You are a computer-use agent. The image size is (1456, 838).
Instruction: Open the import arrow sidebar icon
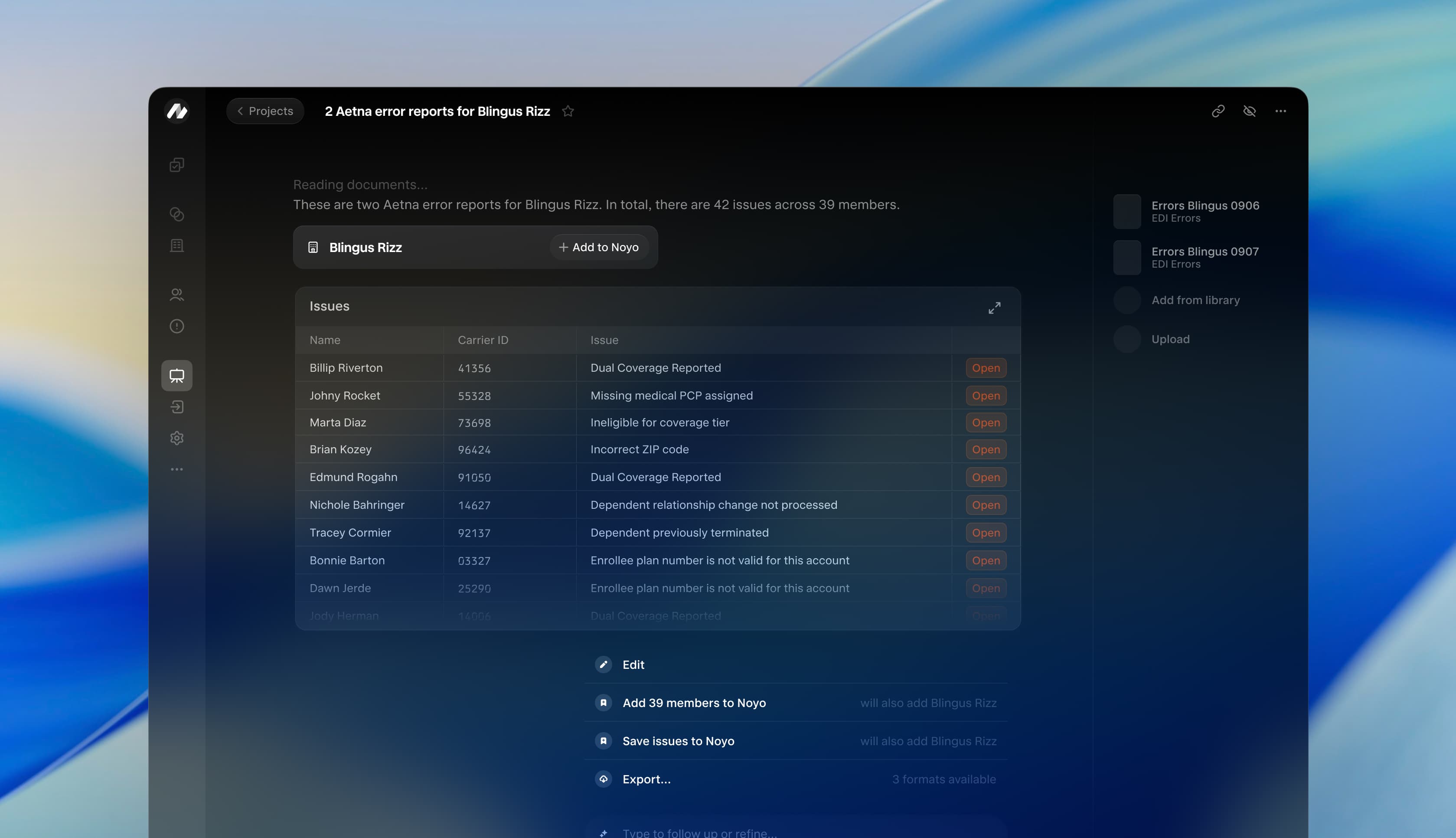pos(176,407)
